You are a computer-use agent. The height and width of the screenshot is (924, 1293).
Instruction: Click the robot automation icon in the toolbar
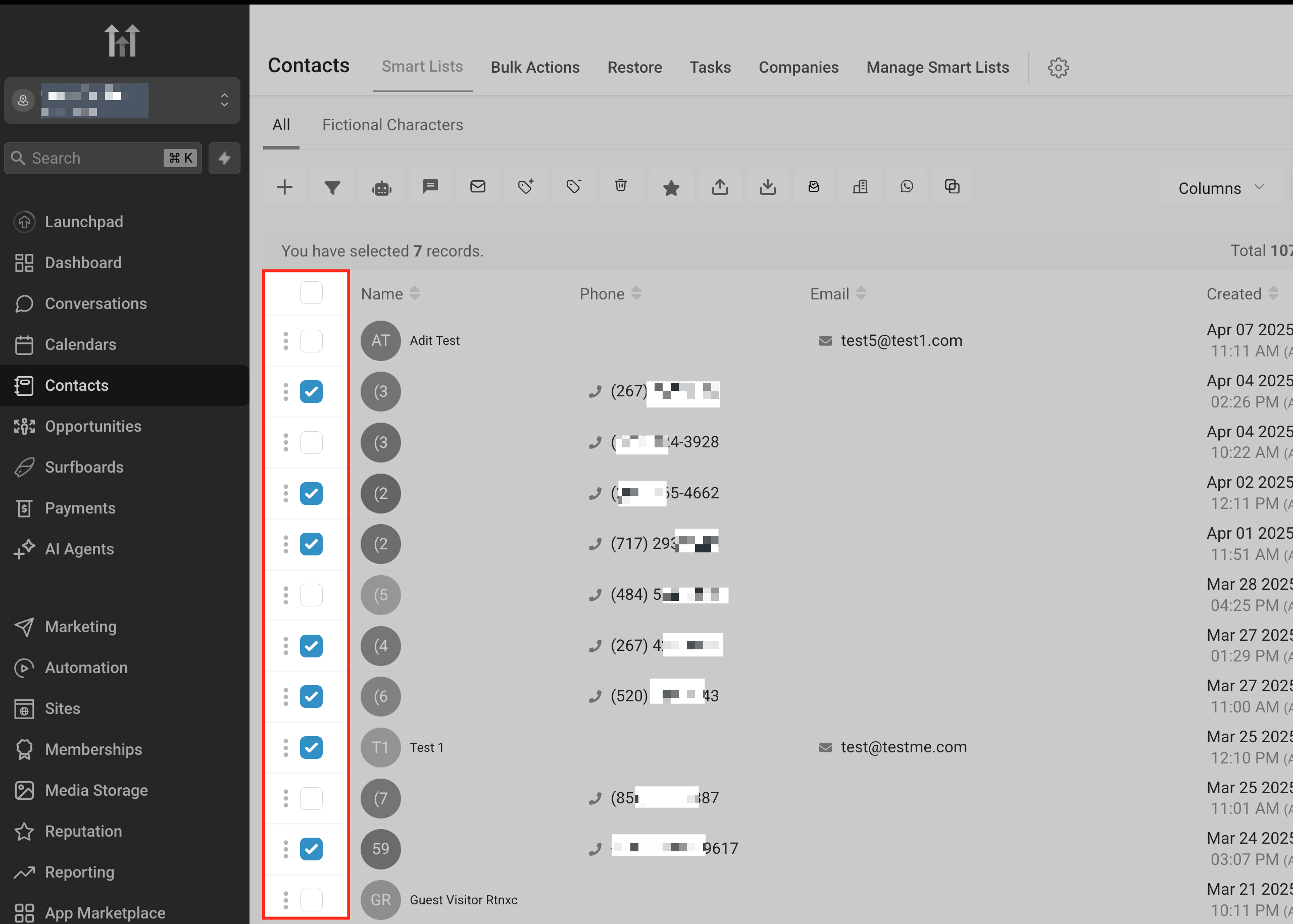coord(381,188)
